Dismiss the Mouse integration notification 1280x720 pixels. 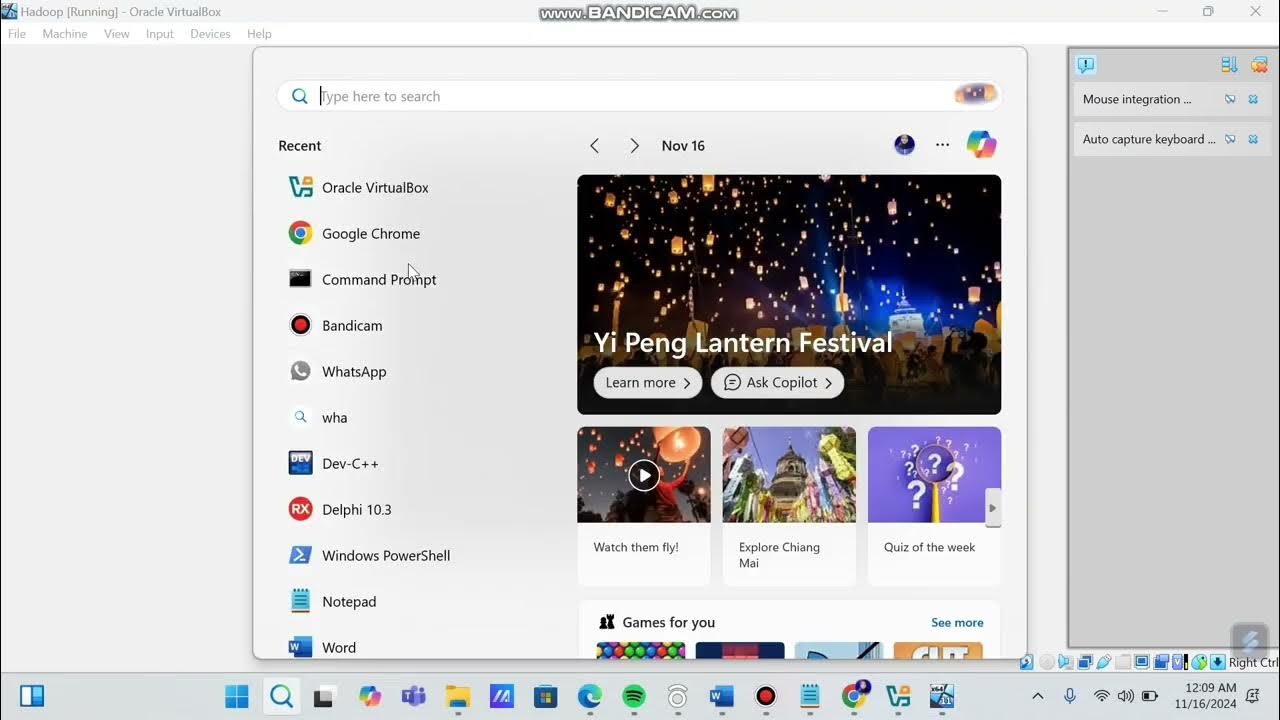point(1253,99)
